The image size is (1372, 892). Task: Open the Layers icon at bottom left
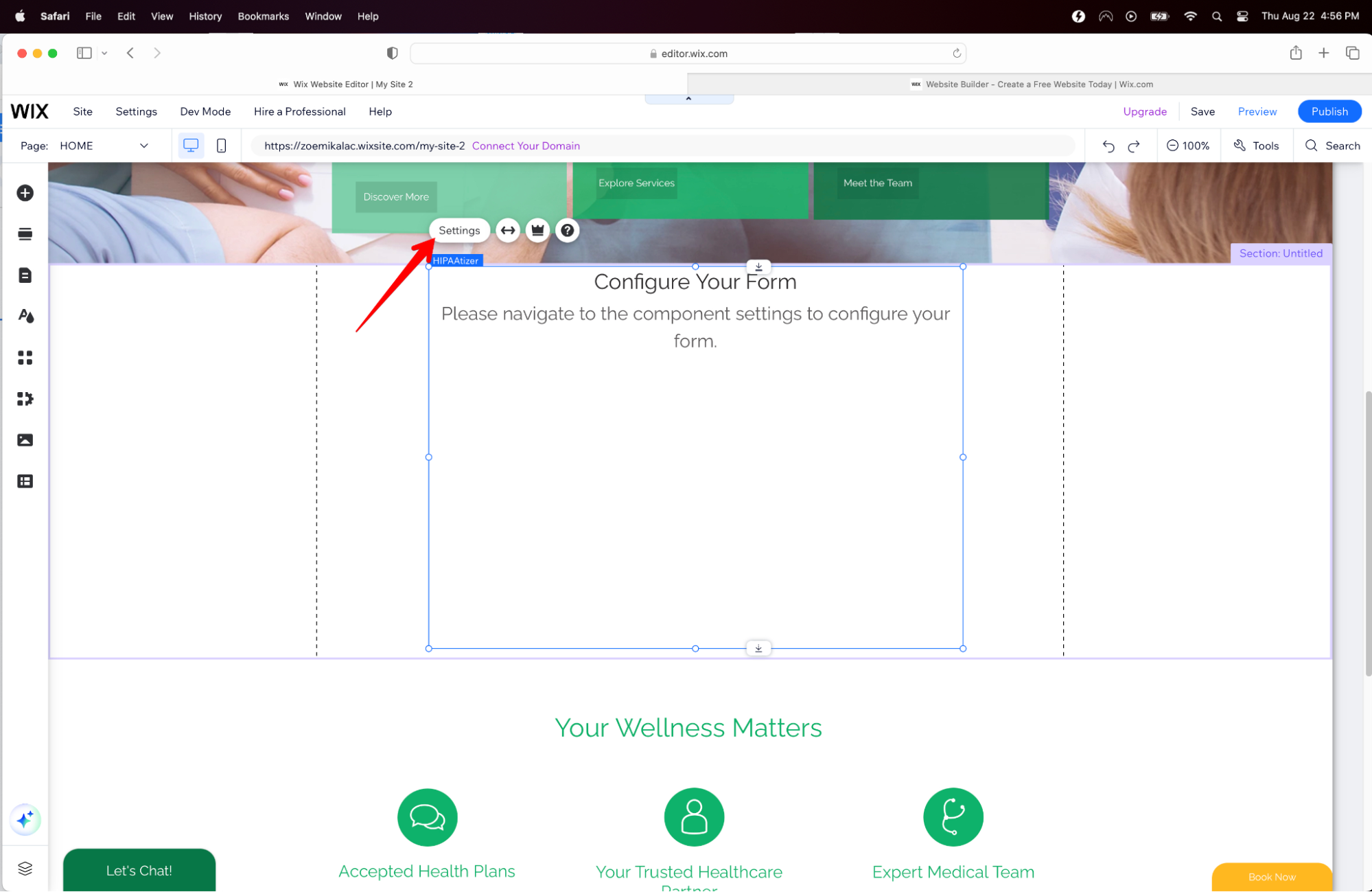[25, 868]
